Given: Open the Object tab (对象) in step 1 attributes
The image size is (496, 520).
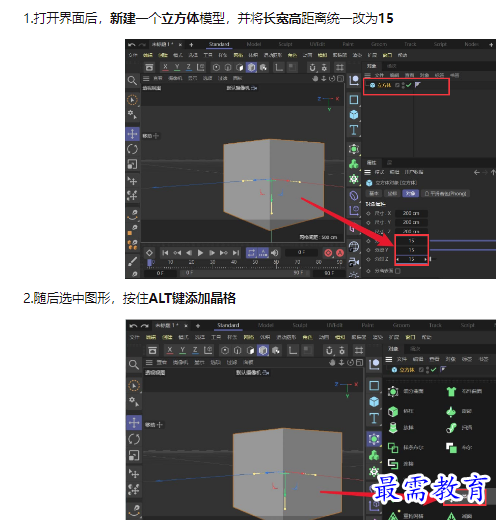Looking at the screenshot, I should click(410, 193).
